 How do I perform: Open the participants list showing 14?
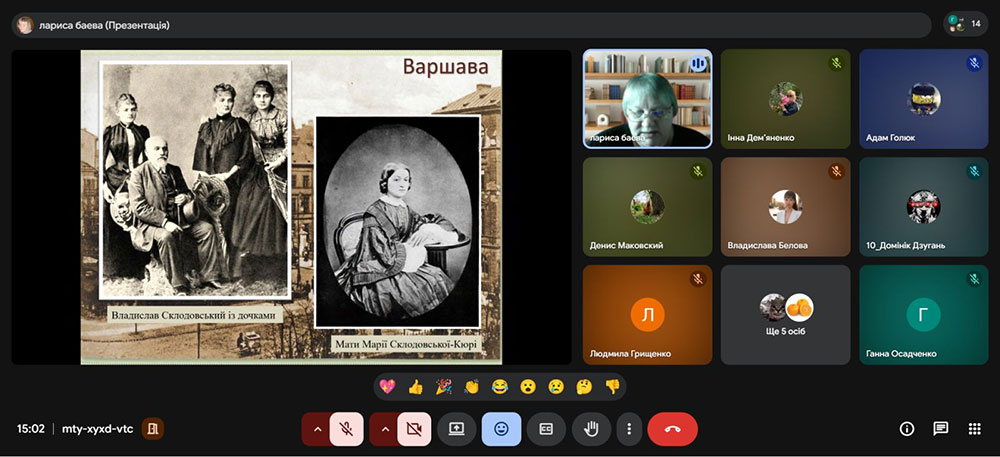(966, 24)
